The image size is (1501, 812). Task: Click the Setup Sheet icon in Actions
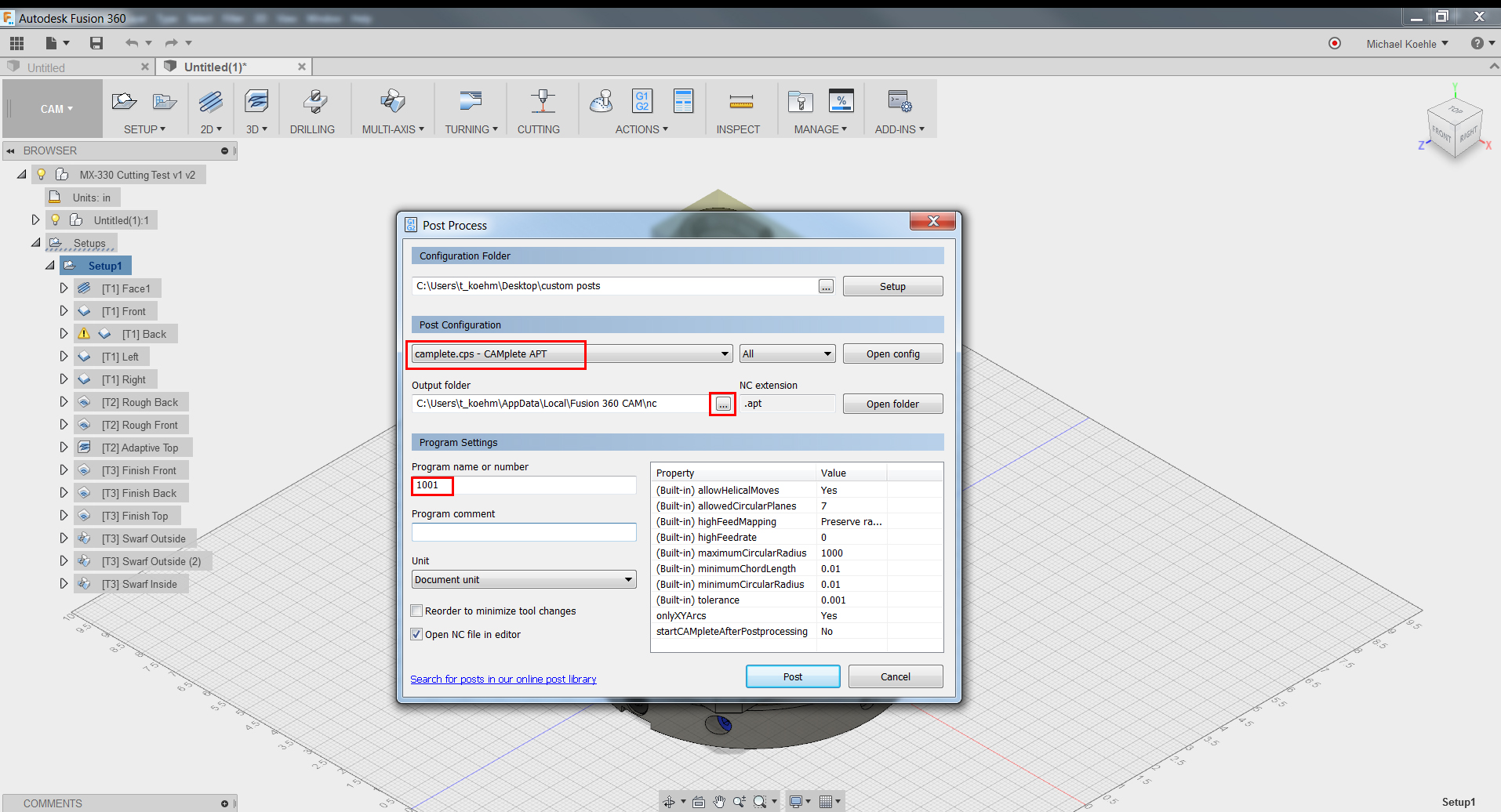(683, 101)
